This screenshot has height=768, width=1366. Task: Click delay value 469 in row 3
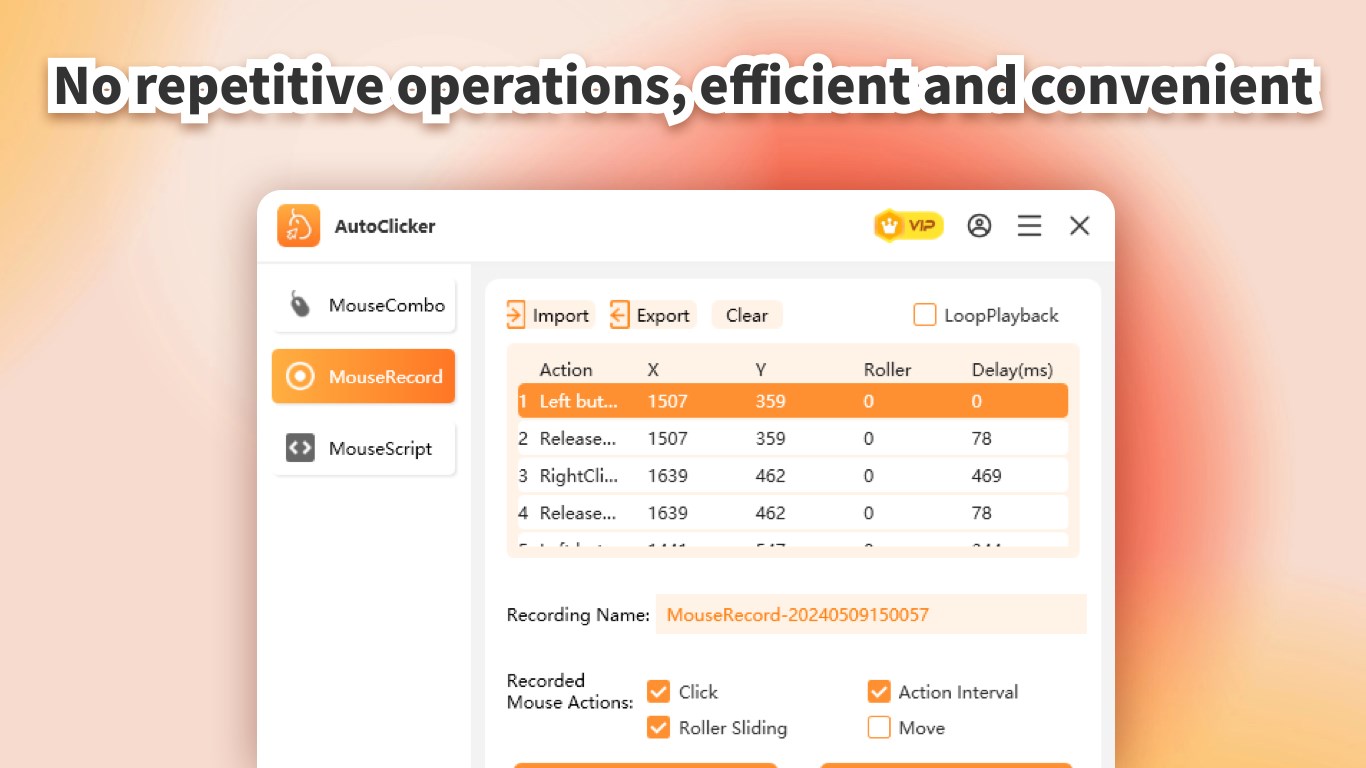pyautogui.click(x=986, y=475)
